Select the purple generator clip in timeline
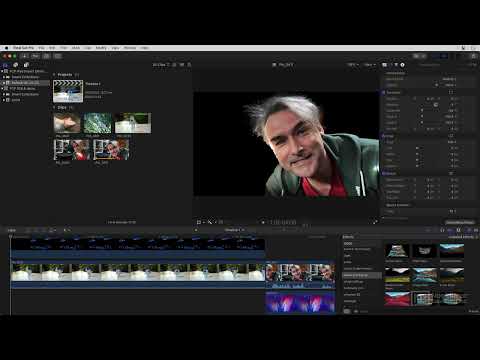Image resolution: width=480 pixels, height=360 pixels. click(x=300, y=303)
